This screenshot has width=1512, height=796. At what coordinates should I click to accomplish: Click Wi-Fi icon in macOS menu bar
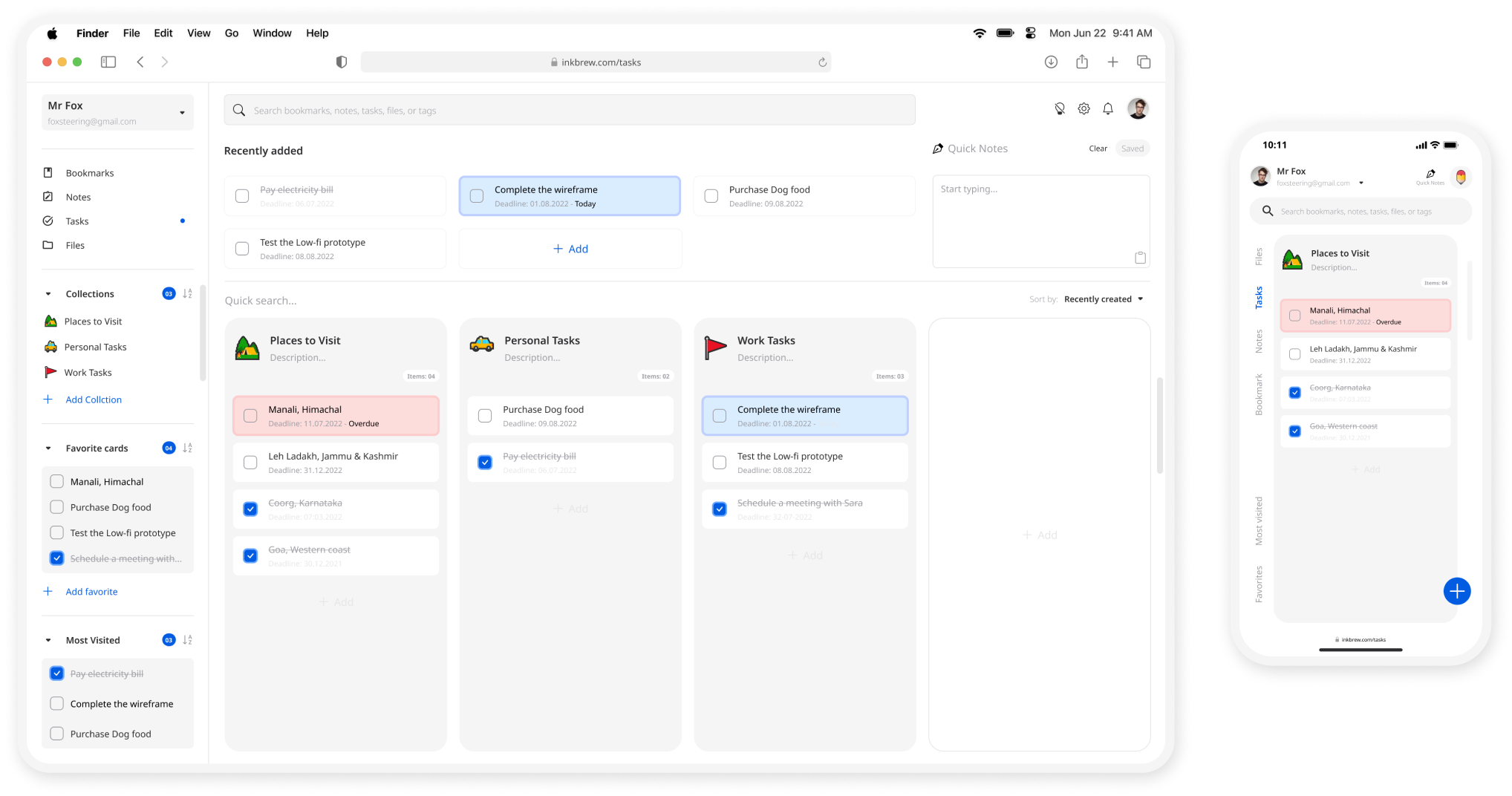pos(980,33)
